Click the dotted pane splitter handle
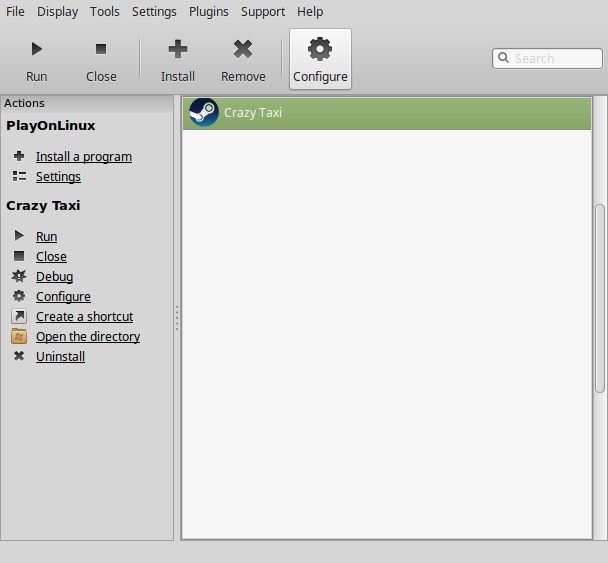The image size is (608, 563). 177,318
